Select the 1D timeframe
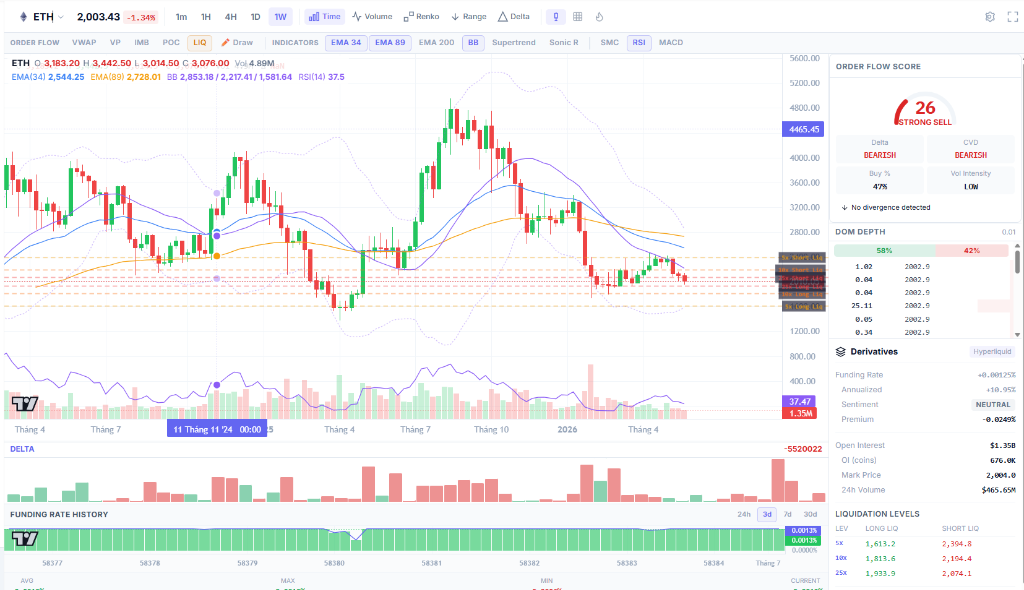 tap(255, 17)
